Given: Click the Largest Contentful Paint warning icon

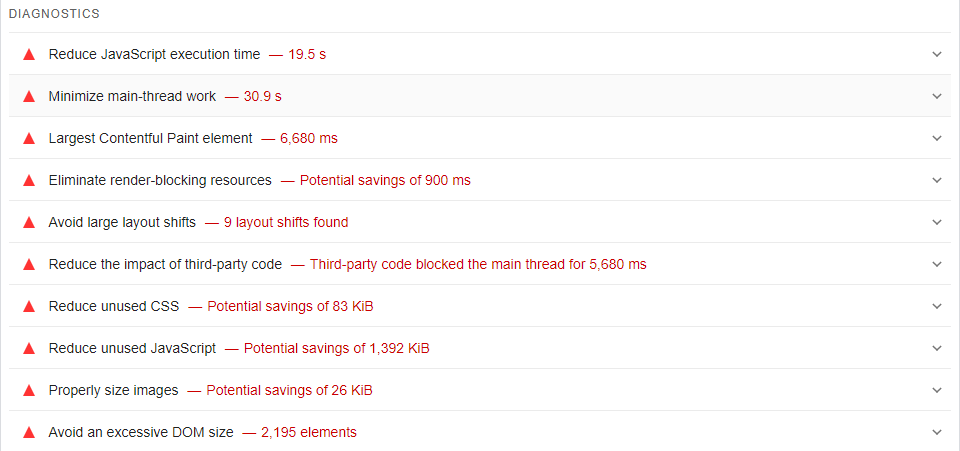Looking at the screenshot, I should point(29,138).
